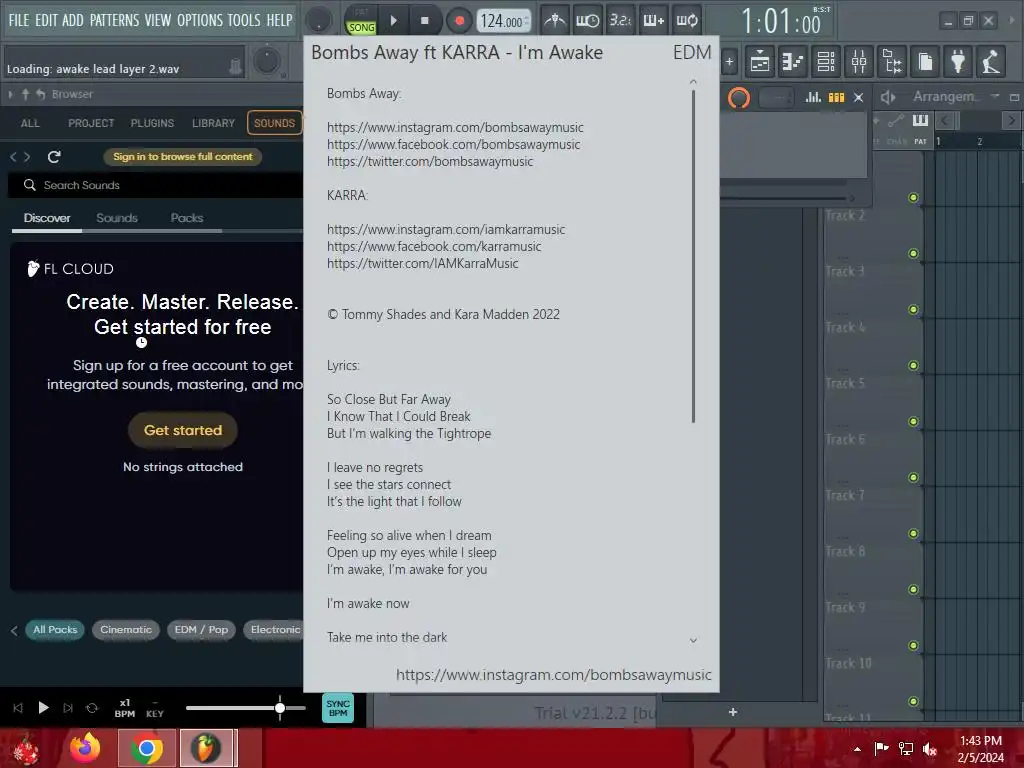This screenshot has width=1024, height=768.
Task: Open the browser tree view icon
Action: point(892,62)
